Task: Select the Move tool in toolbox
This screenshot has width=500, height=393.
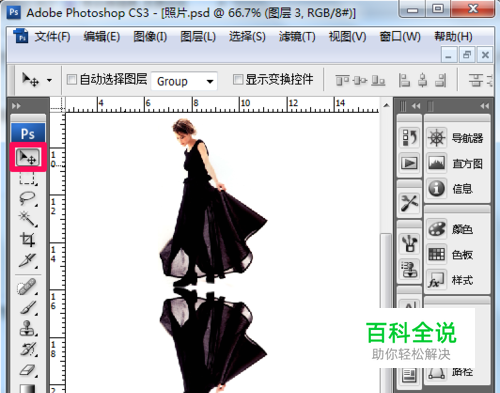Action: (28, 157)
